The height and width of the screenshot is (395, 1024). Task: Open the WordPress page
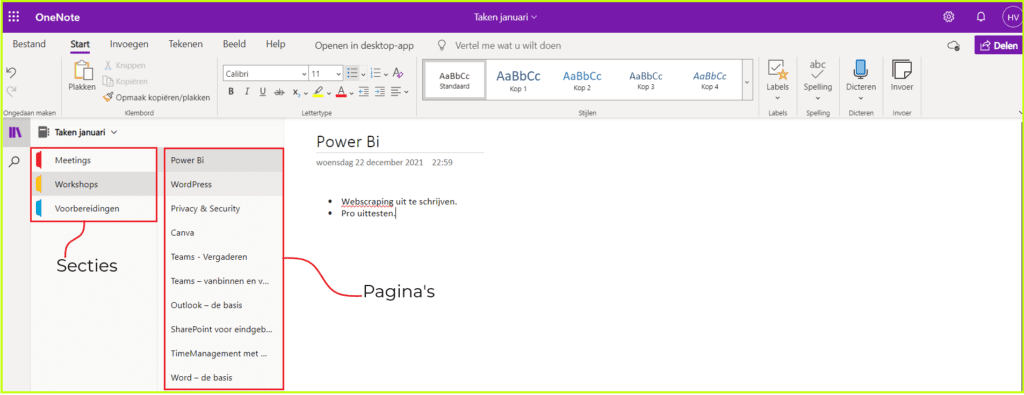point(223,184)
